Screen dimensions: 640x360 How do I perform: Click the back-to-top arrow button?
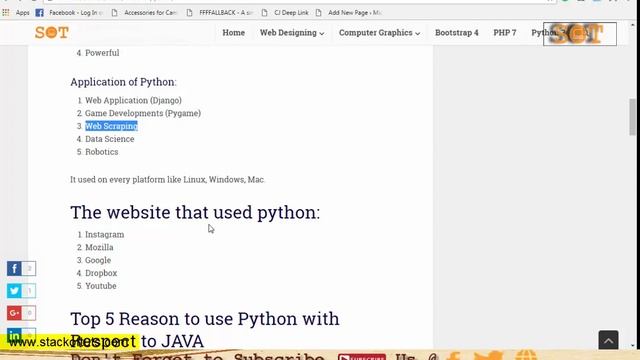click(608, 340)
